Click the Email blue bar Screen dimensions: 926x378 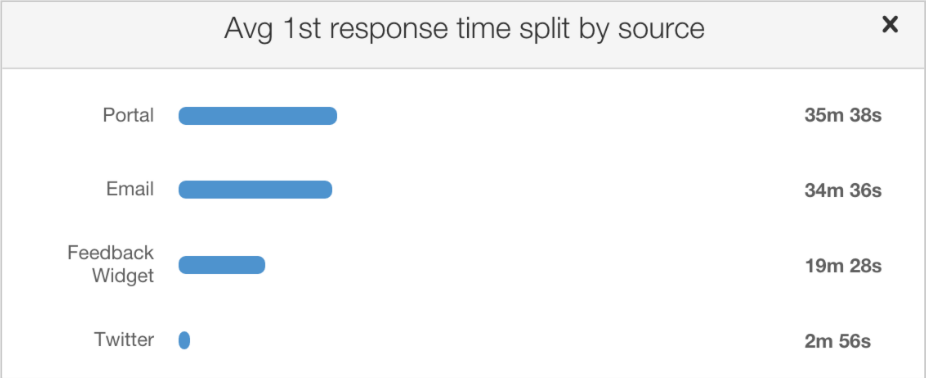click(x=255, y=190)
